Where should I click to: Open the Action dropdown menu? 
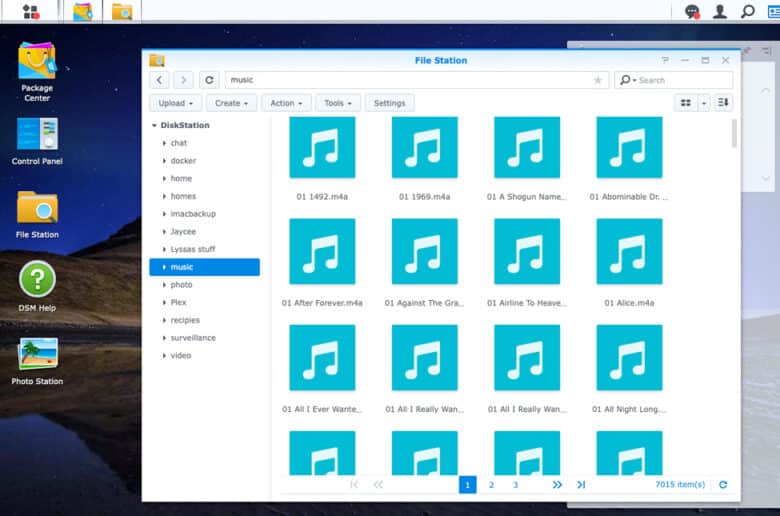point(286,103)
